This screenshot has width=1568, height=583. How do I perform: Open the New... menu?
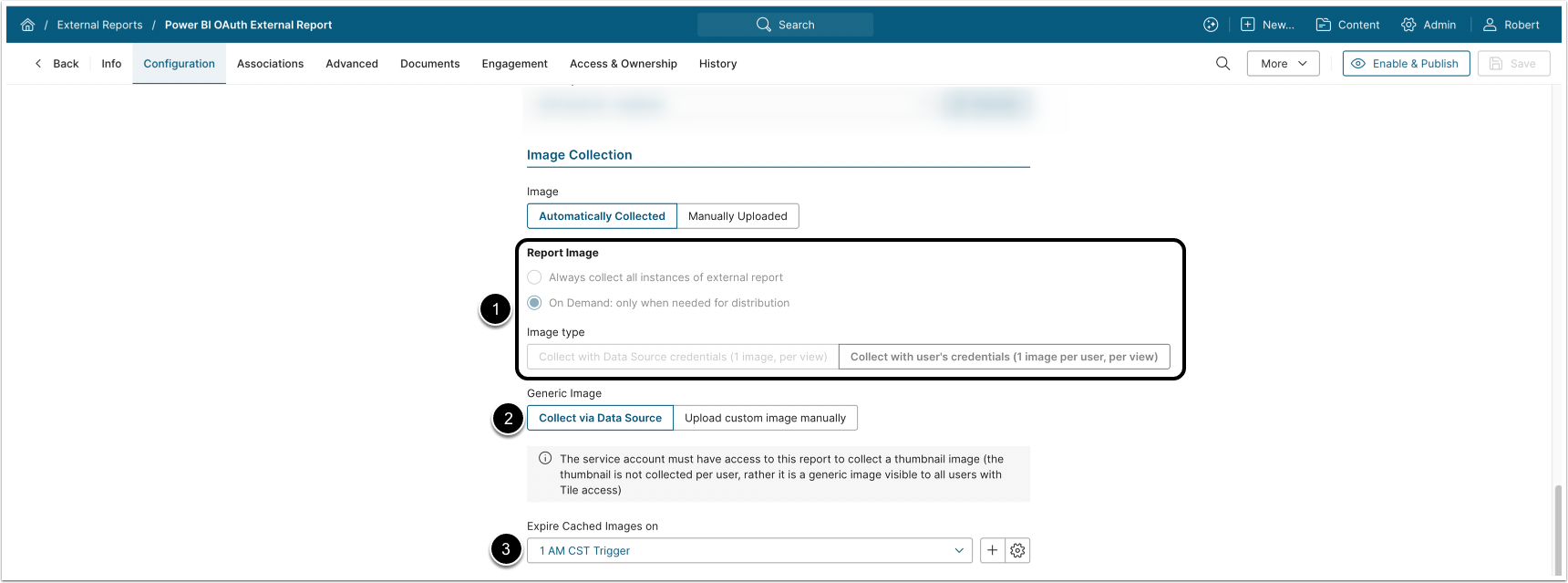(x=1267, y=25)
